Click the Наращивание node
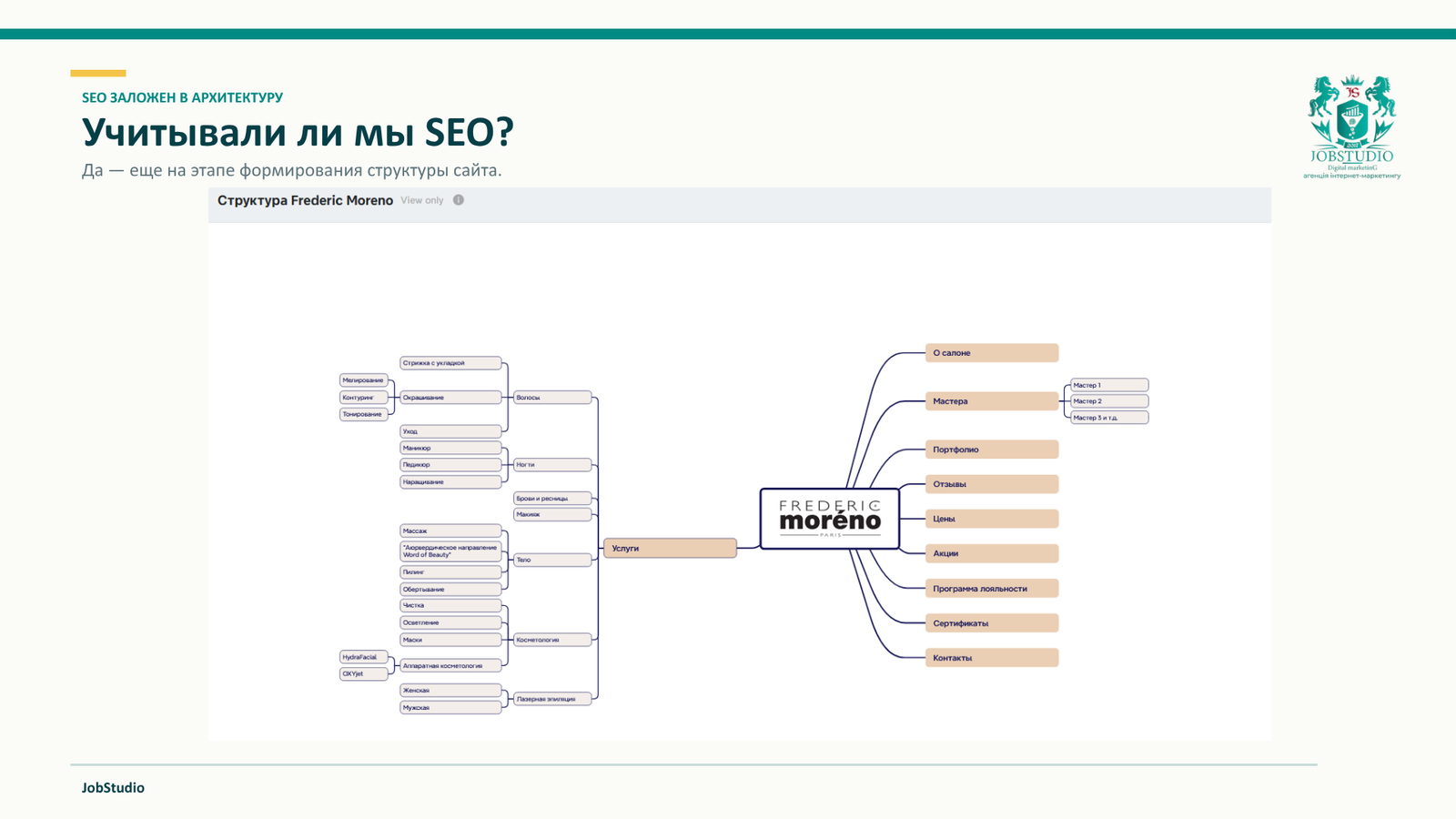 (x=450, y=482)
